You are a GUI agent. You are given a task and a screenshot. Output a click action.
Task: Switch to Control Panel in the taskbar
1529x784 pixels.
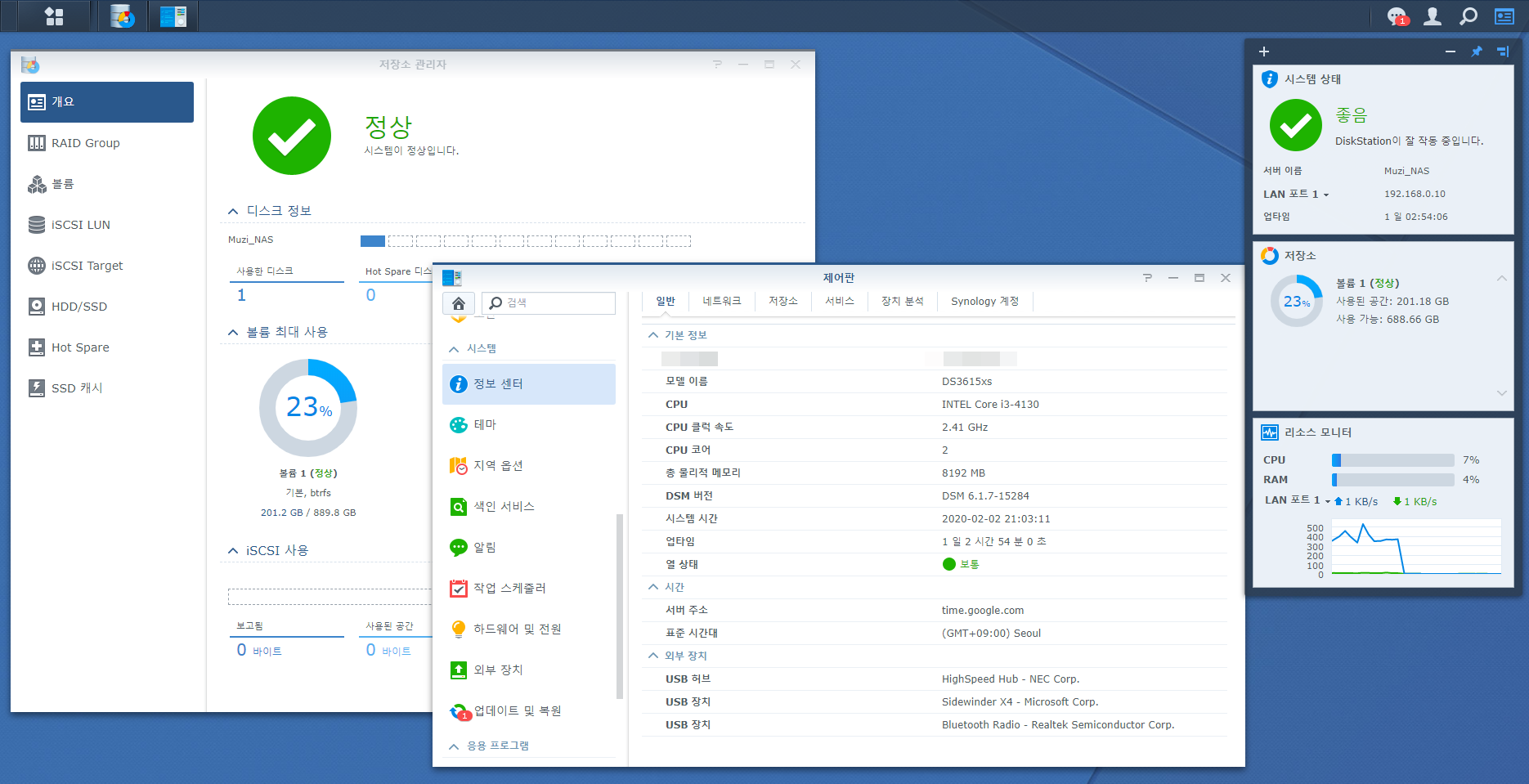173,16
